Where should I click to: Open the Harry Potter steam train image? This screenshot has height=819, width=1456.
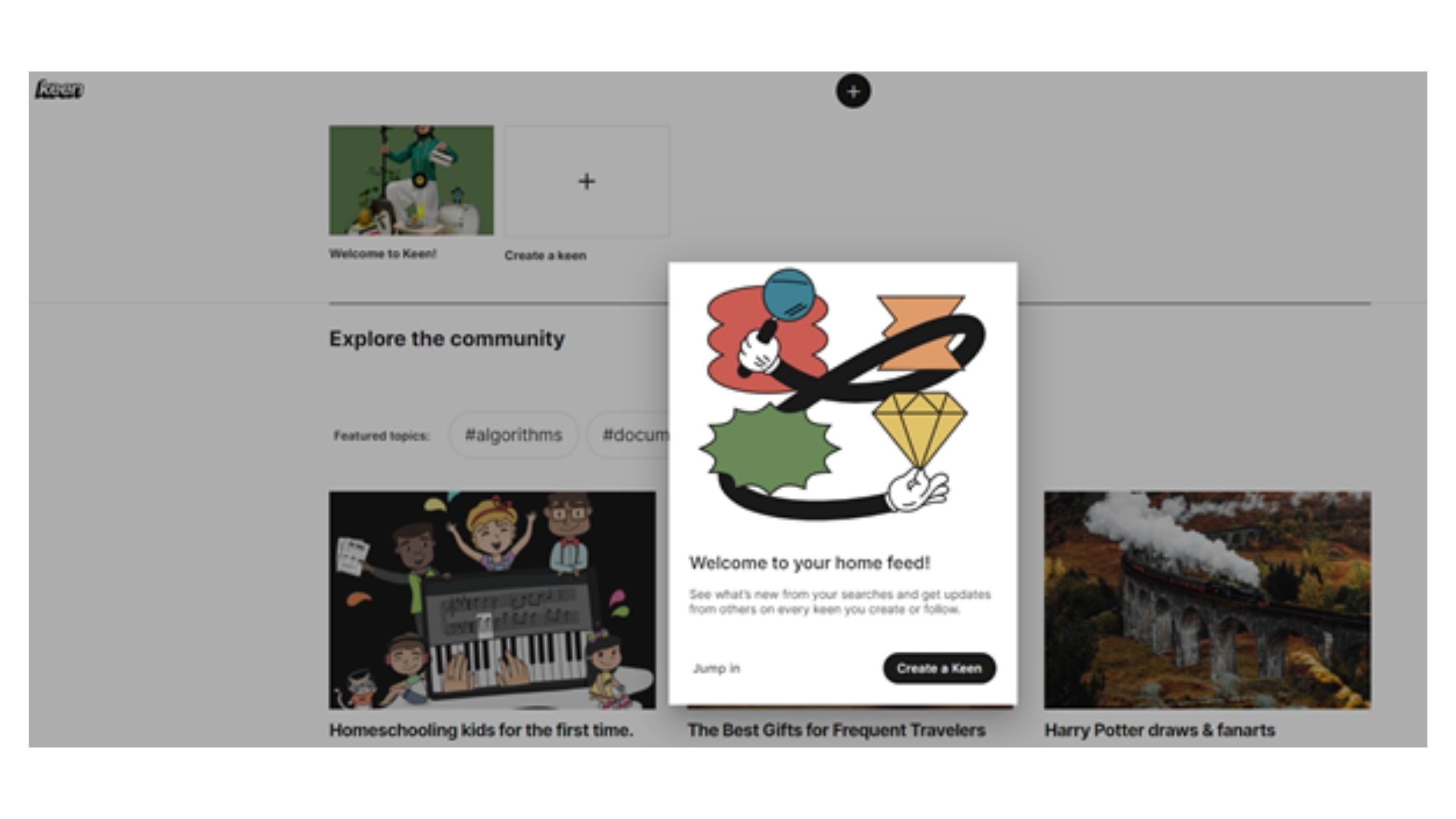pos(1208,600)
